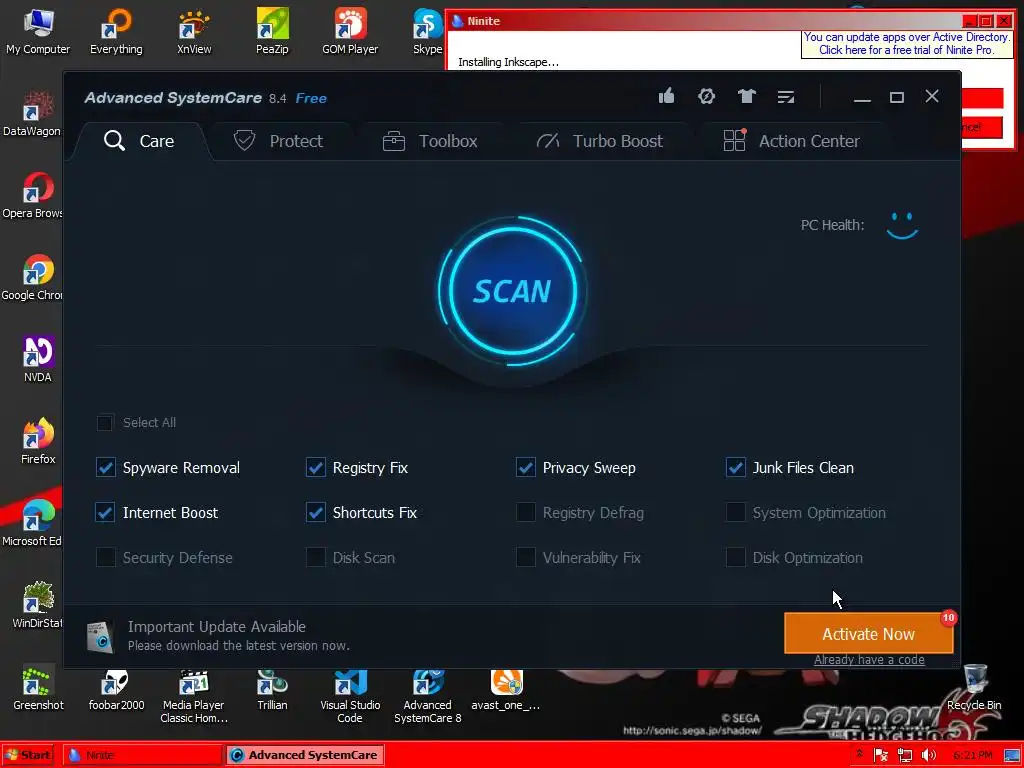Enable Disk Optimization checkbox
Viewport: 1024px width, 768px height.
[735, 558]
